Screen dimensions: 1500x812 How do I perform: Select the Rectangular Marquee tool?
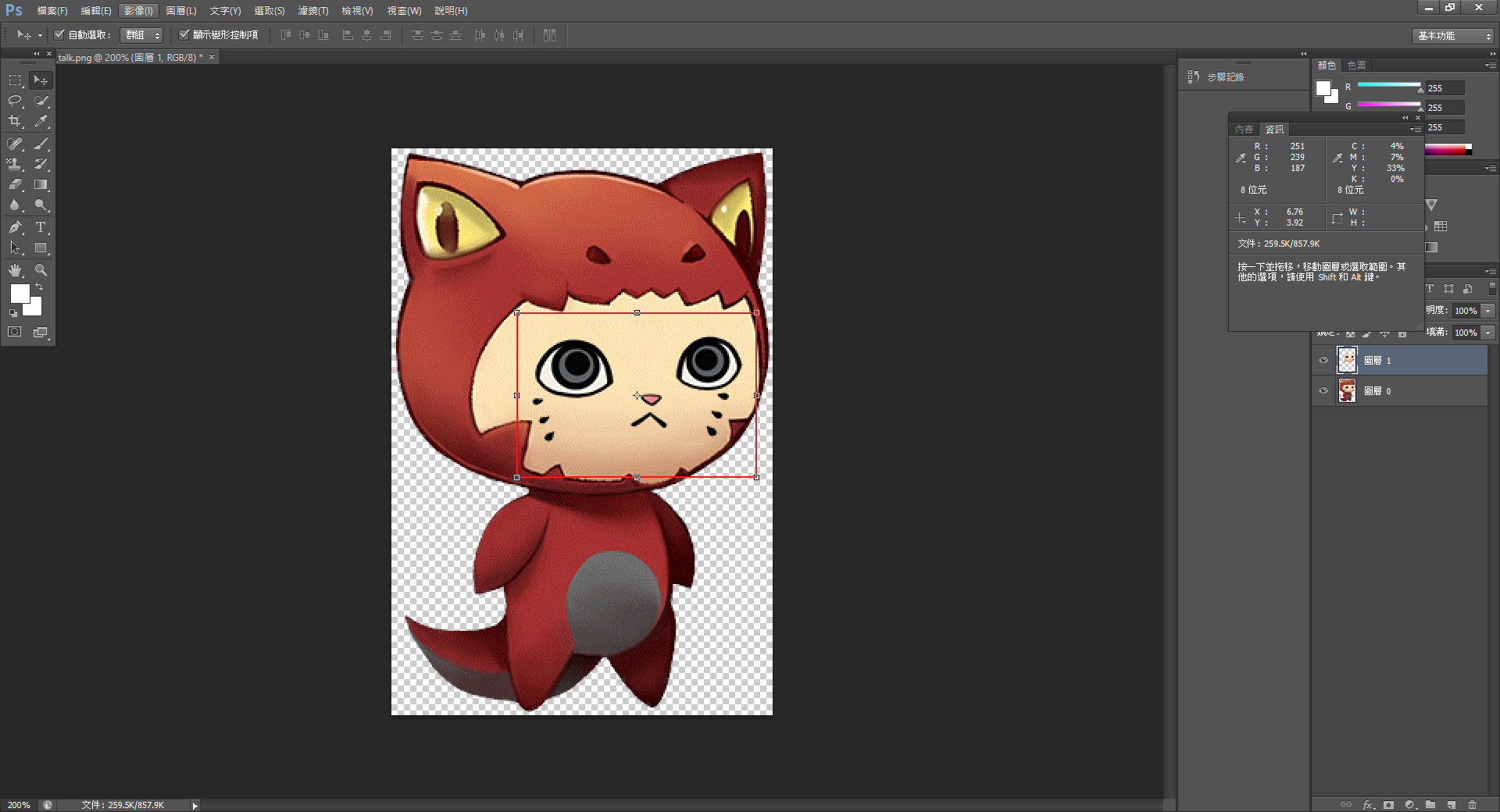pyautogui.click(x=15, y=80)
